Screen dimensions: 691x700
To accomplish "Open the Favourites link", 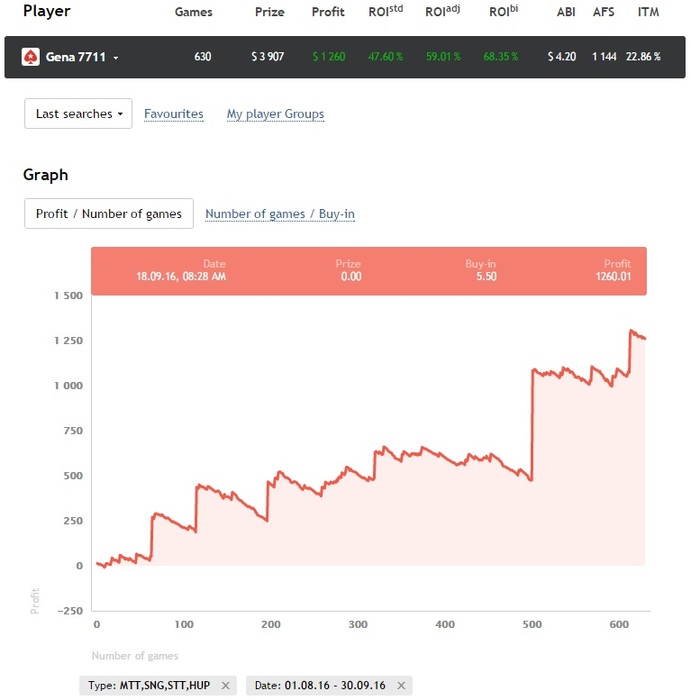I will click(174, 114).
